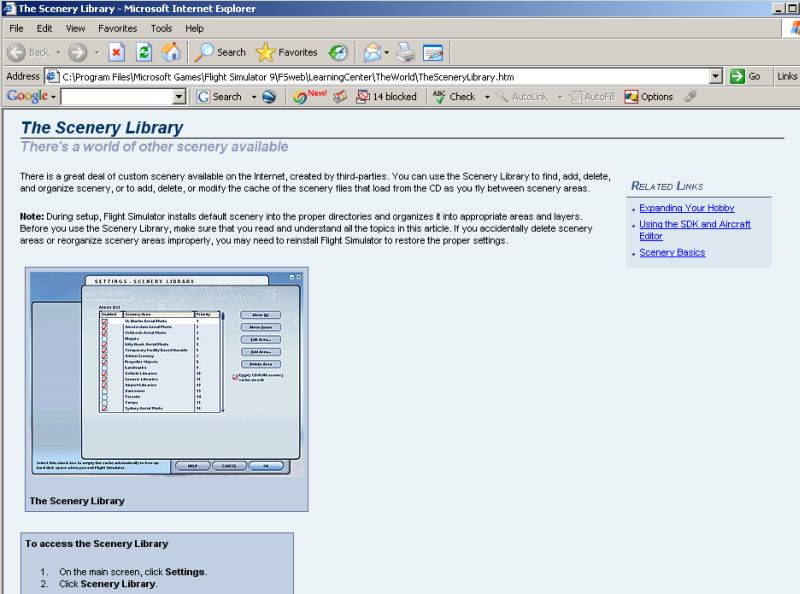Open the Tools menu
This screenshot has width=800, height=594.
click(x=161, y=29)
